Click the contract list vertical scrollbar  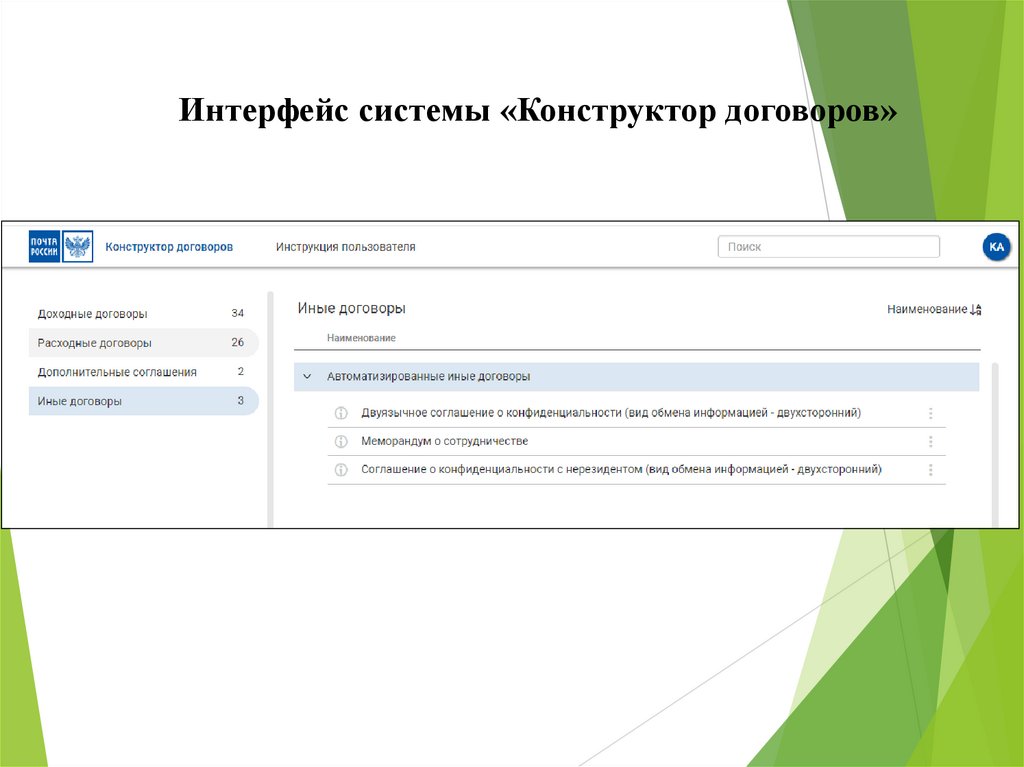click(x=995, y=444)
